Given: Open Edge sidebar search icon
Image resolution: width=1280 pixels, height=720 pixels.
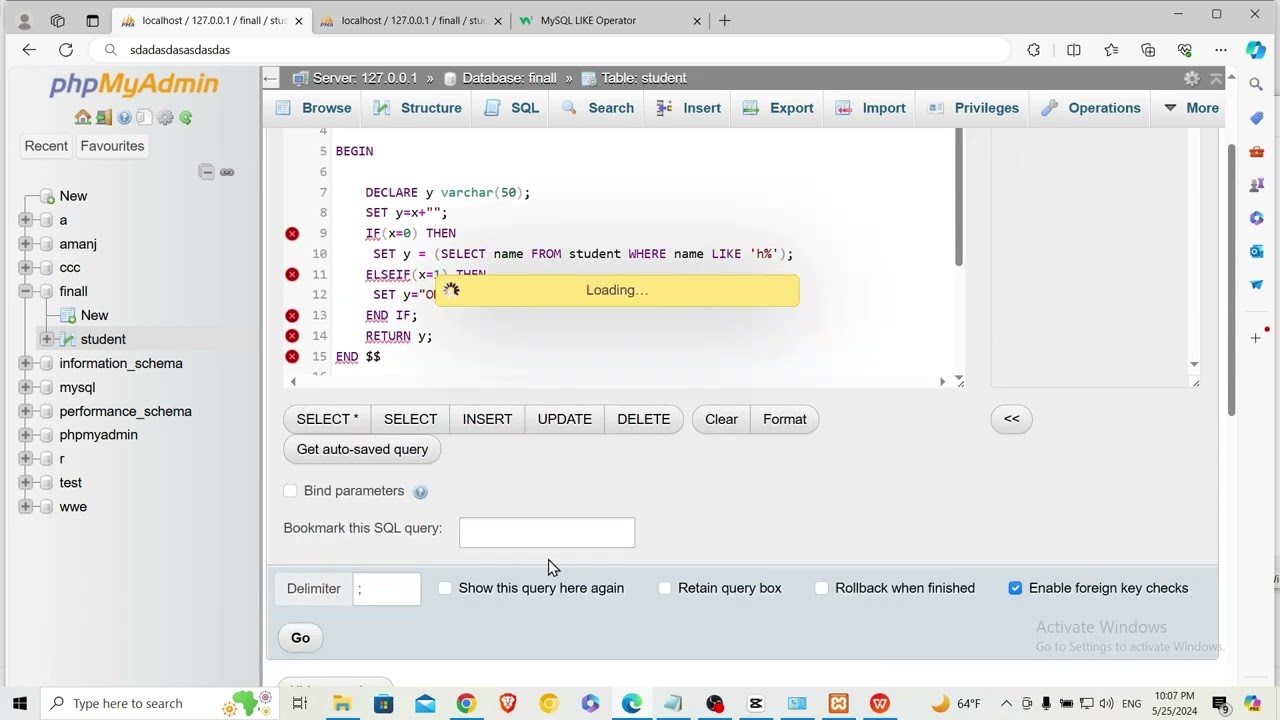Looking at the screenshot, I should click(x=1257, y=85).
